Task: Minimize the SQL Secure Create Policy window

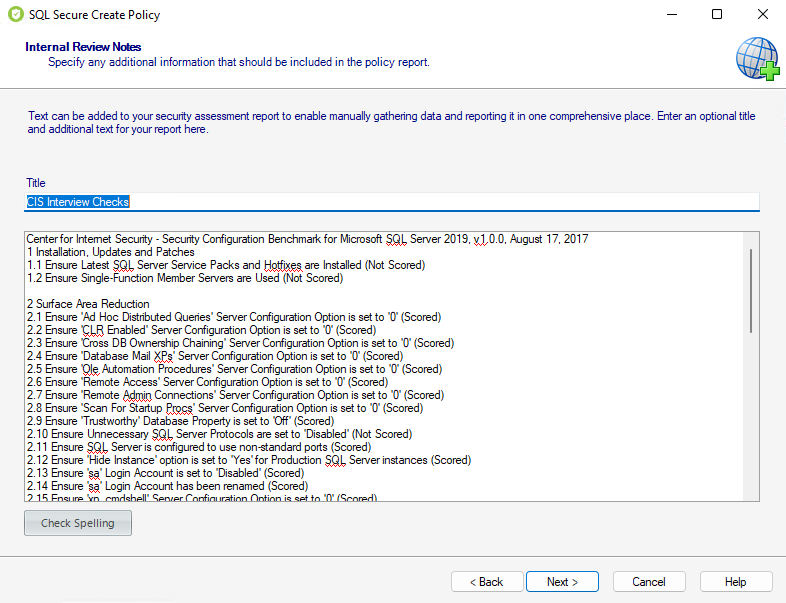Action: click(671, 15)
